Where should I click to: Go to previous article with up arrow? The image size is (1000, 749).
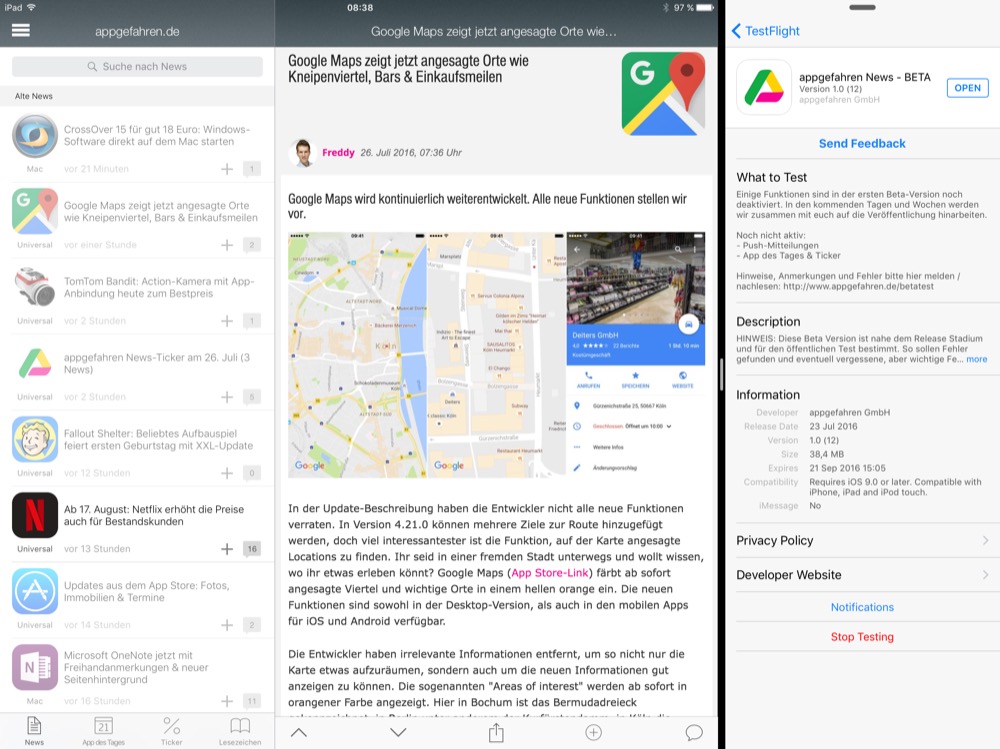coord(299,733)
